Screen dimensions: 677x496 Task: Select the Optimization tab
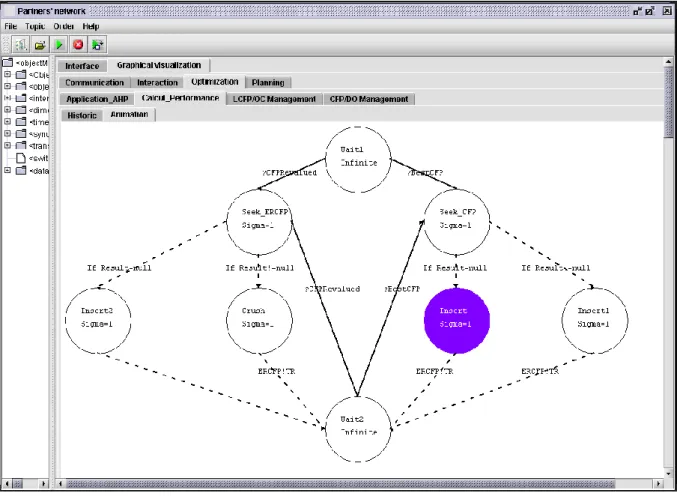coord(215,82)
